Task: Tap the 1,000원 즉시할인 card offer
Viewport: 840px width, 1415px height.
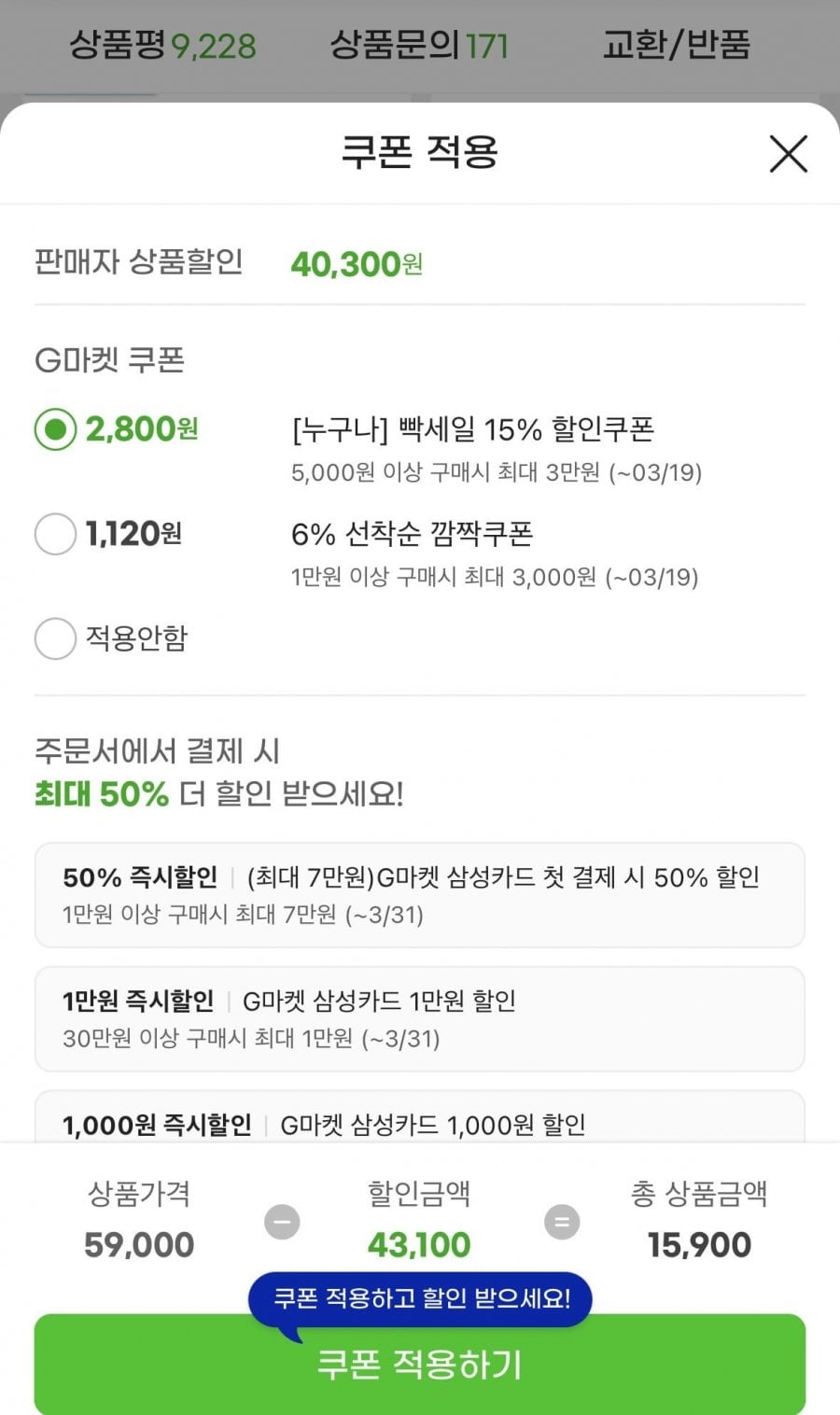Action: (x=419, y=1123)
